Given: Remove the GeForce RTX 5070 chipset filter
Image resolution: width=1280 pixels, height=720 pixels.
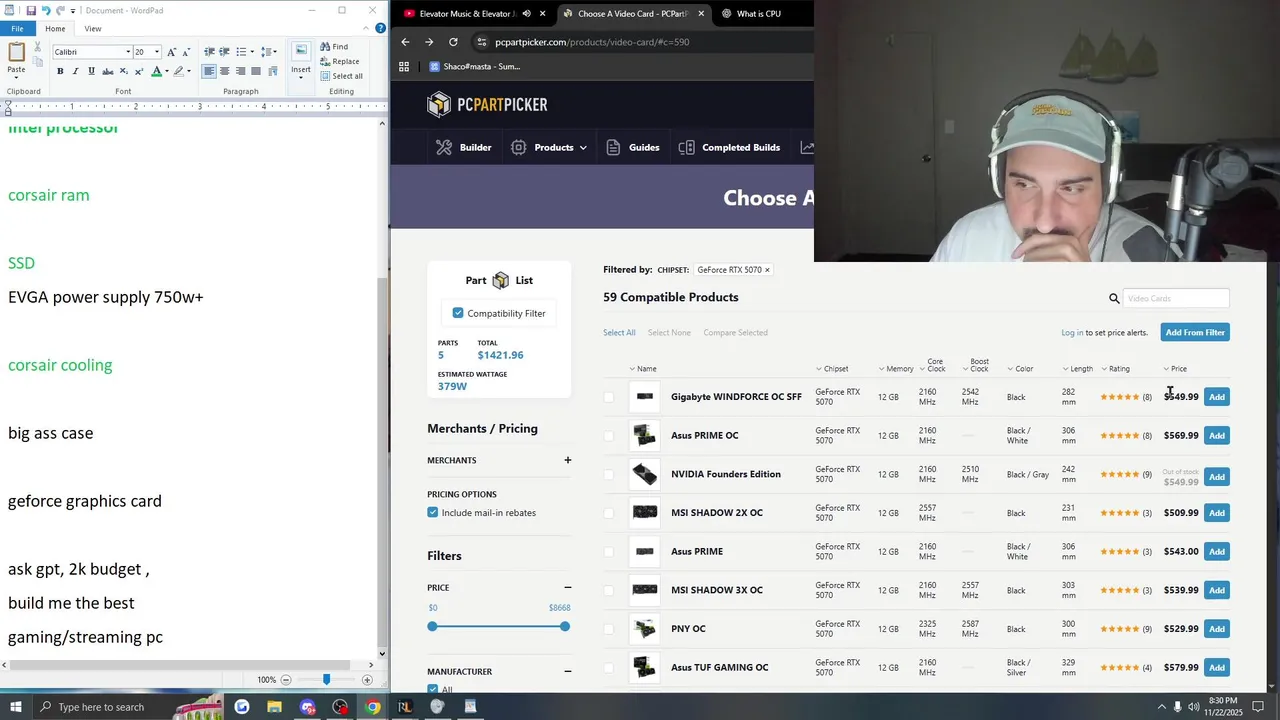Looking at the screenshot, I should tap(767, 270).
